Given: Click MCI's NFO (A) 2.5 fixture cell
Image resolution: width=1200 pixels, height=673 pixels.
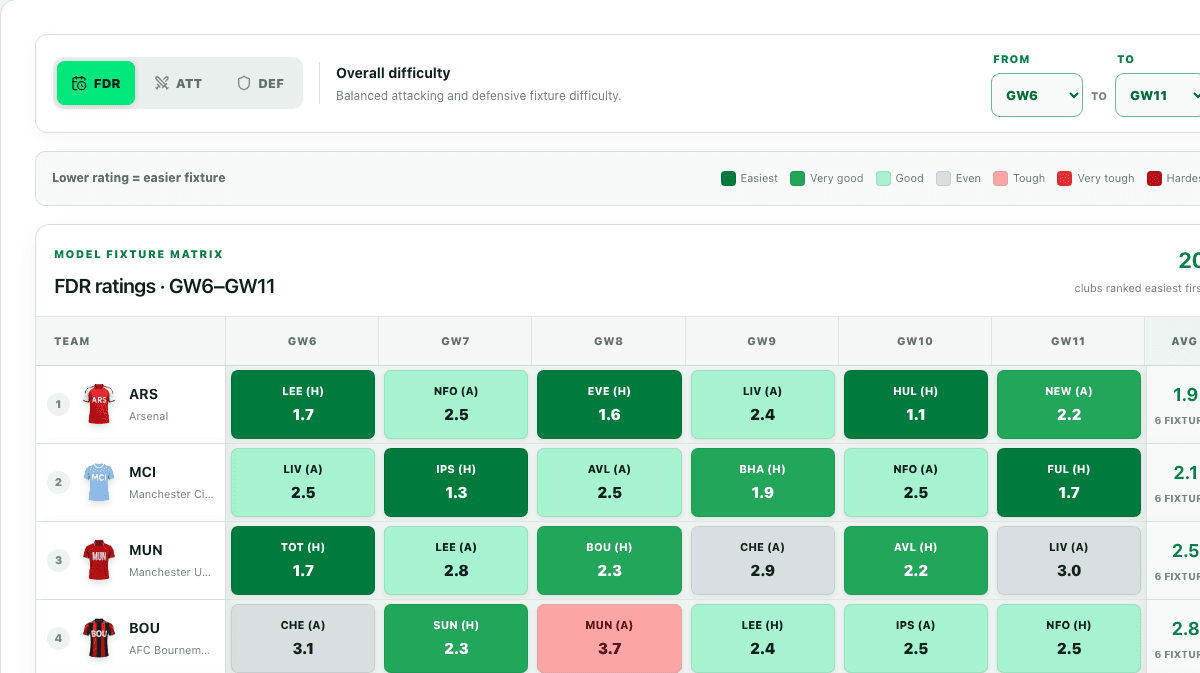Looking at the screenshot, I should click(916, 482).
